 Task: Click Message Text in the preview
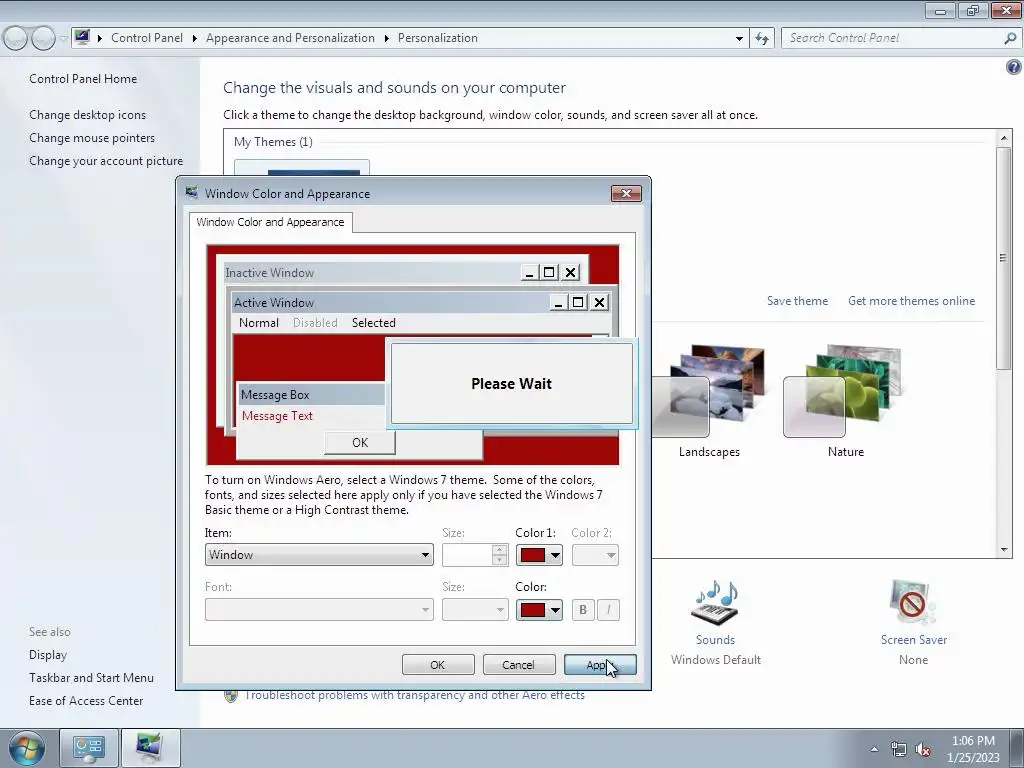[277, 416]
